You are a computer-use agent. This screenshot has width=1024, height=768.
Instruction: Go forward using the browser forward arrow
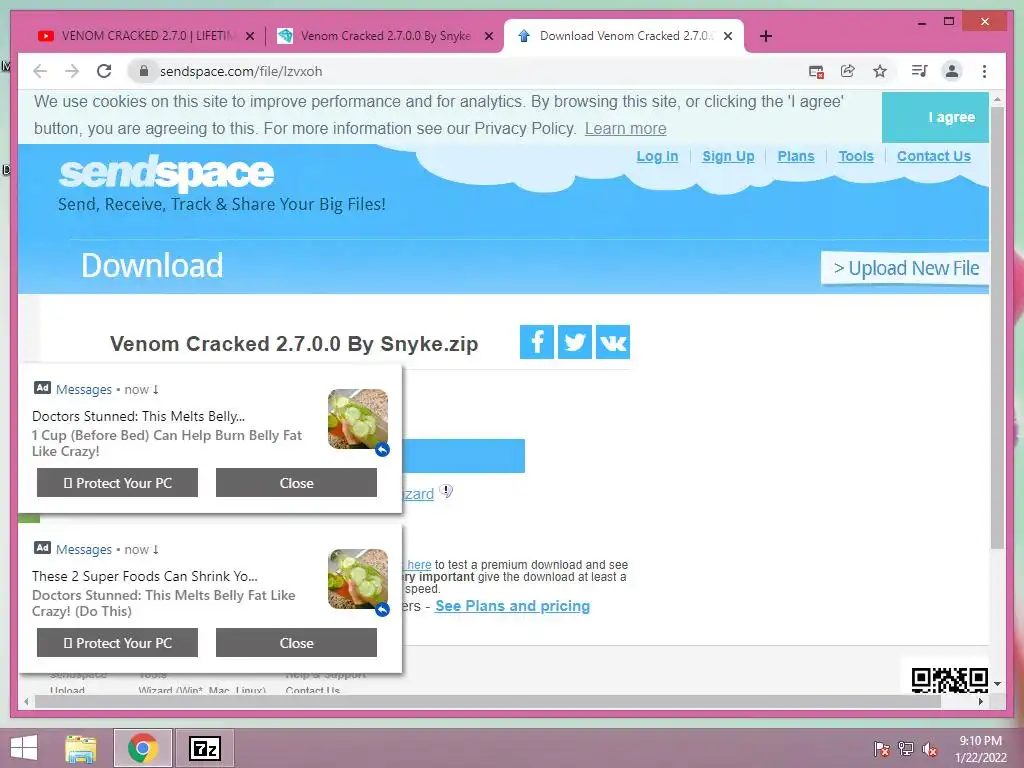[x=72, y=71]
